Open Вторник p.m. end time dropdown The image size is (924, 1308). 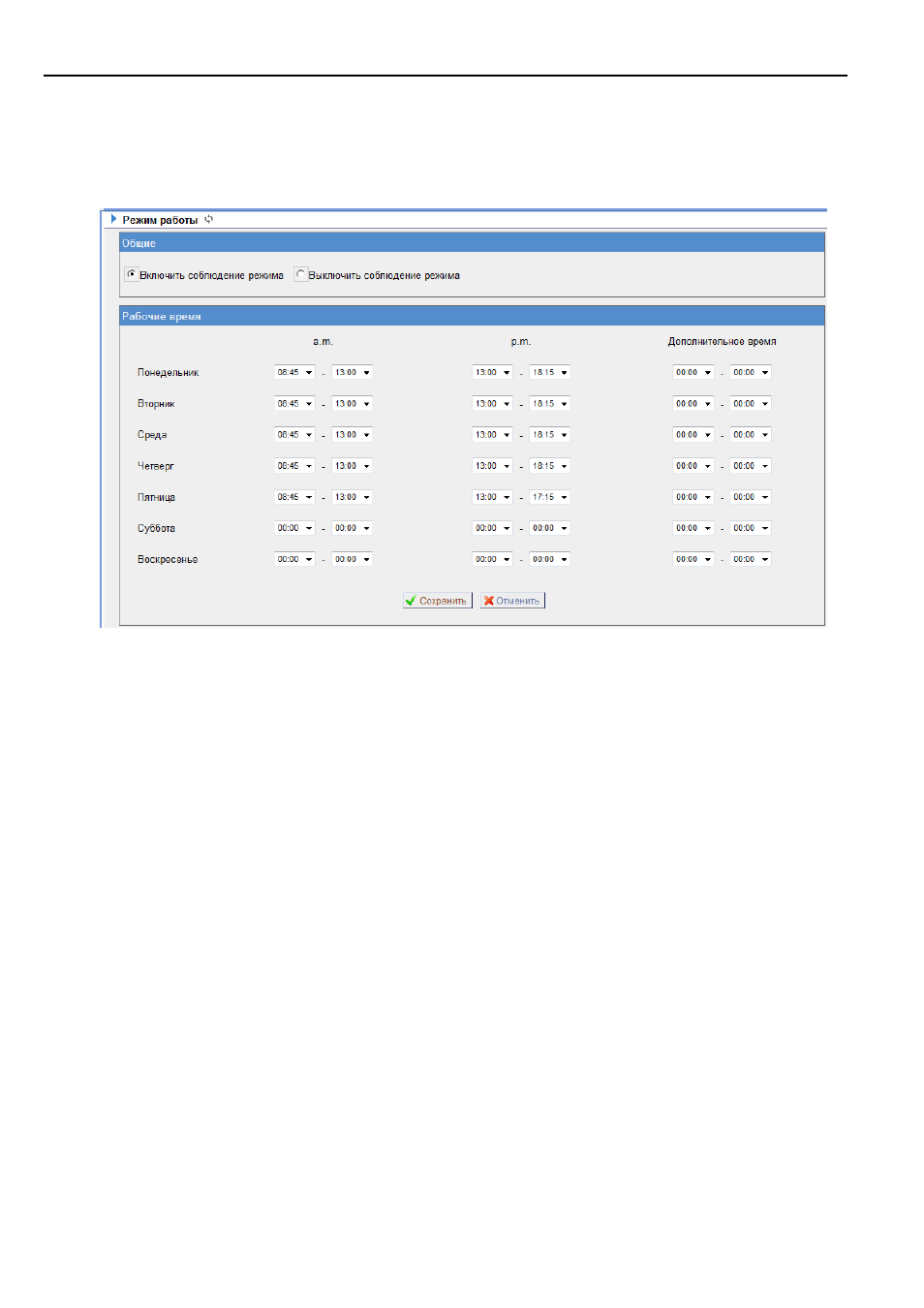(549, 404)
